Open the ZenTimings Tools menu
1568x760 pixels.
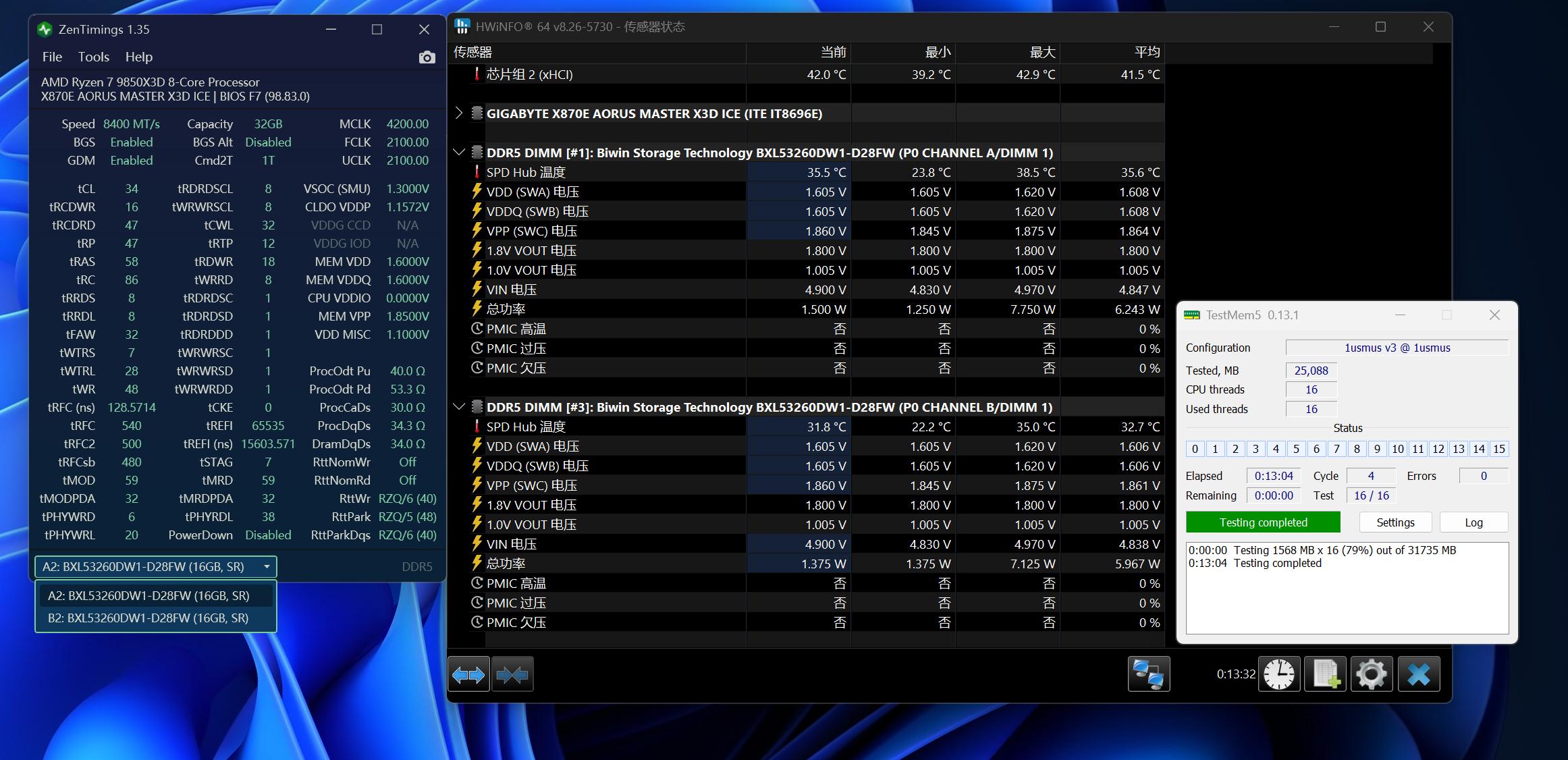coord(93,57)
